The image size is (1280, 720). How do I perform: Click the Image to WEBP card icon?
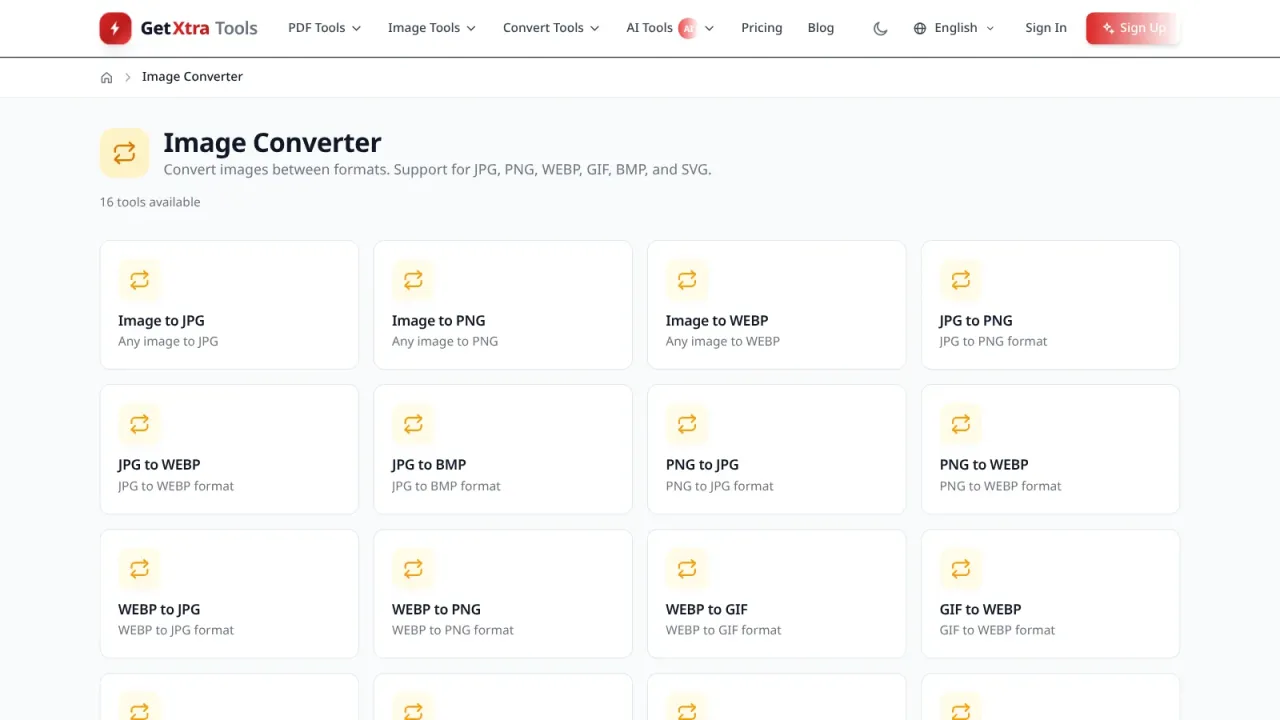(x=687, y=280)
